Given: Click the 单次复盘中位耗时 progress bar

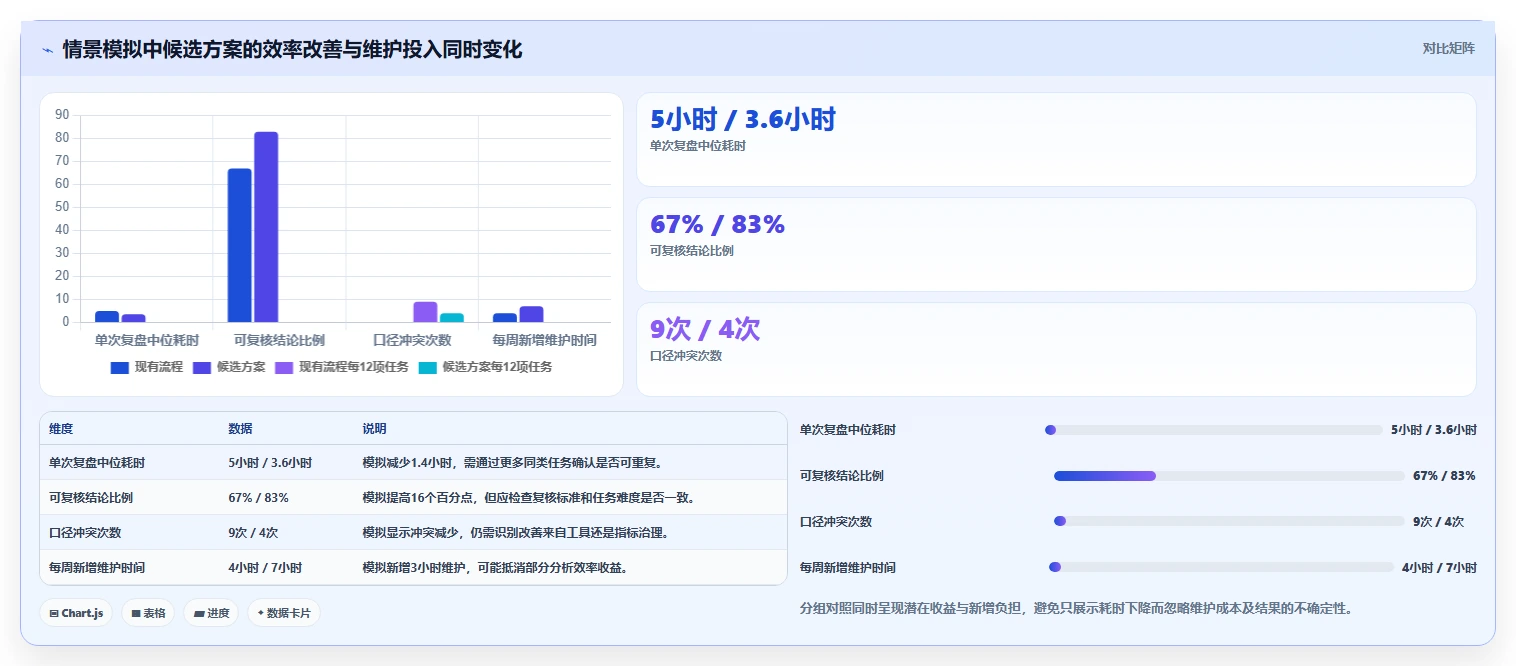Looking at the screenshot, I should click(x=1213, y=430).
